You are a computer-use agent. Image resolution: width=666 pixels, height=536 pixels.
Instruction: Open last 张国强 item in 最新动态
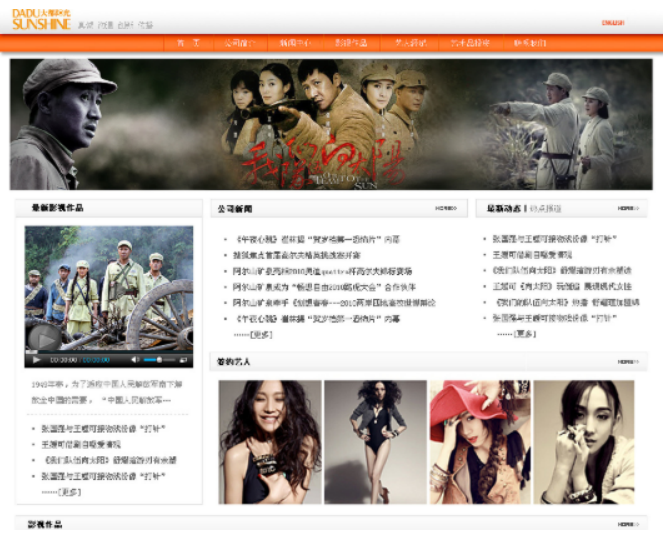pos(554,318)
